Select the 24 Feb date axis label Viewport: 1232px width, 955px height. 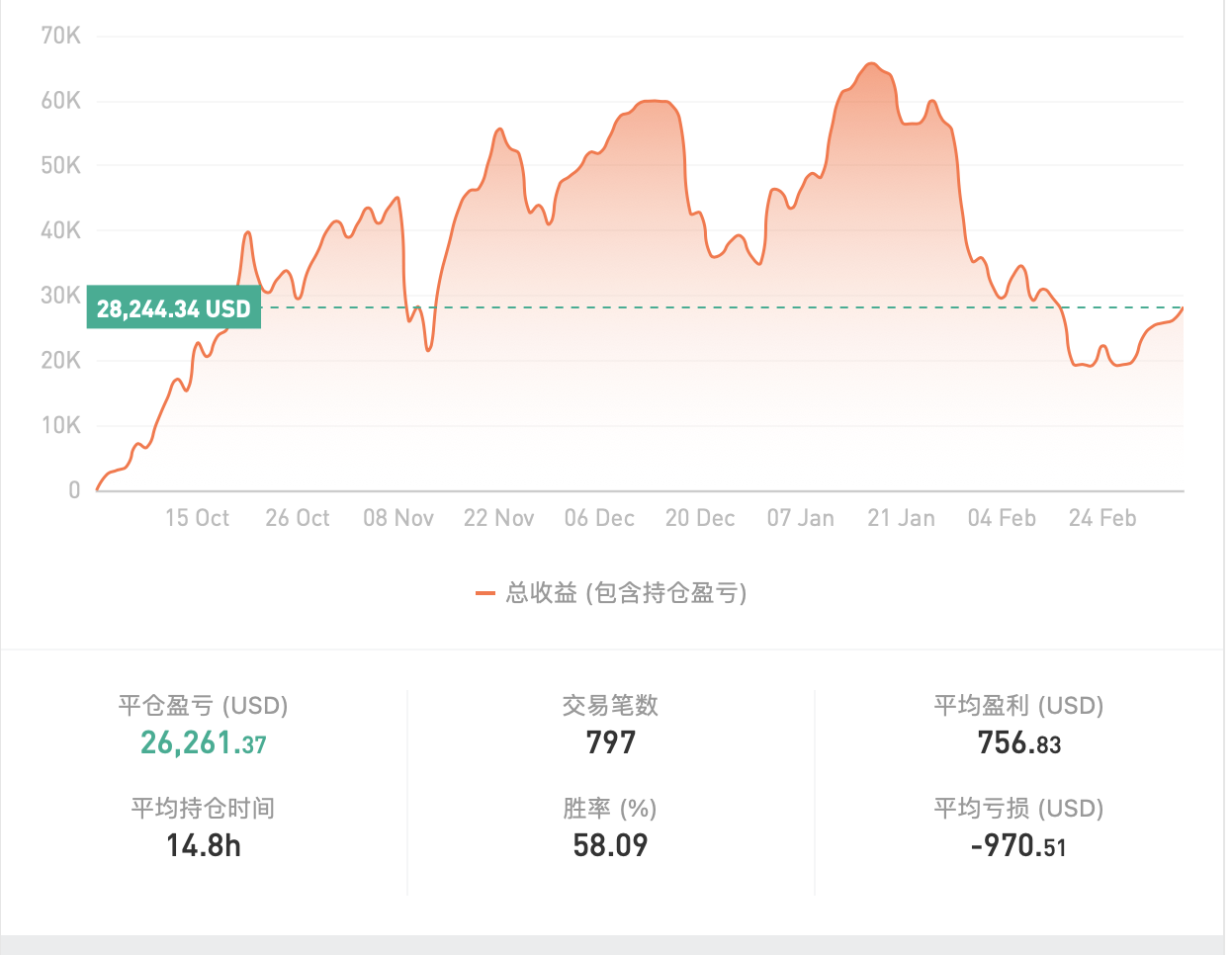coord(1102,518)
